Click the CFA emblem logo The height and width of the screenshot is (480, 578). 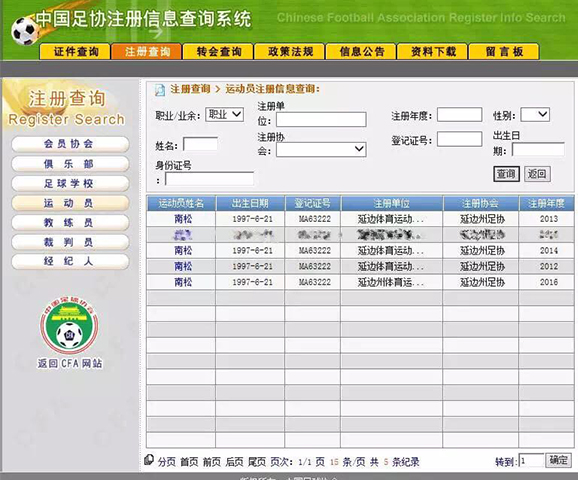tap(69, 326)
